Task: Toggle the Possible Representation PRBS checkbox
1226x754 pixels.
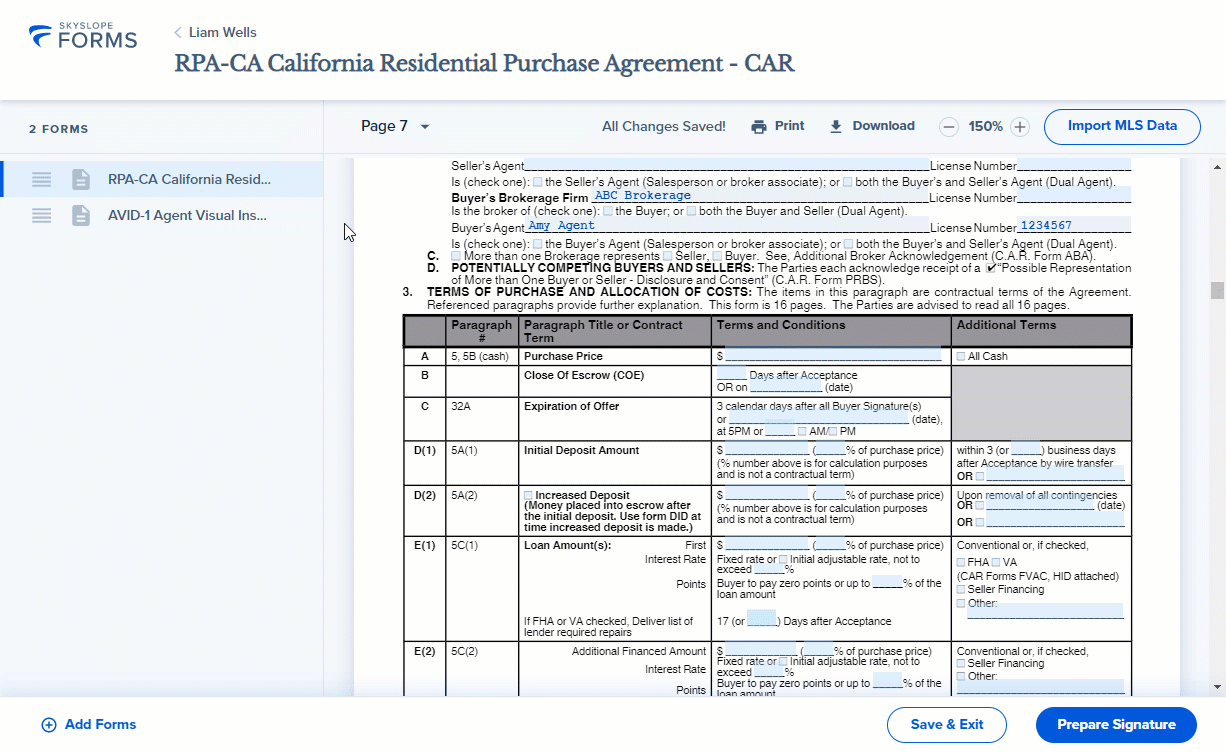Action: (990, 268)
